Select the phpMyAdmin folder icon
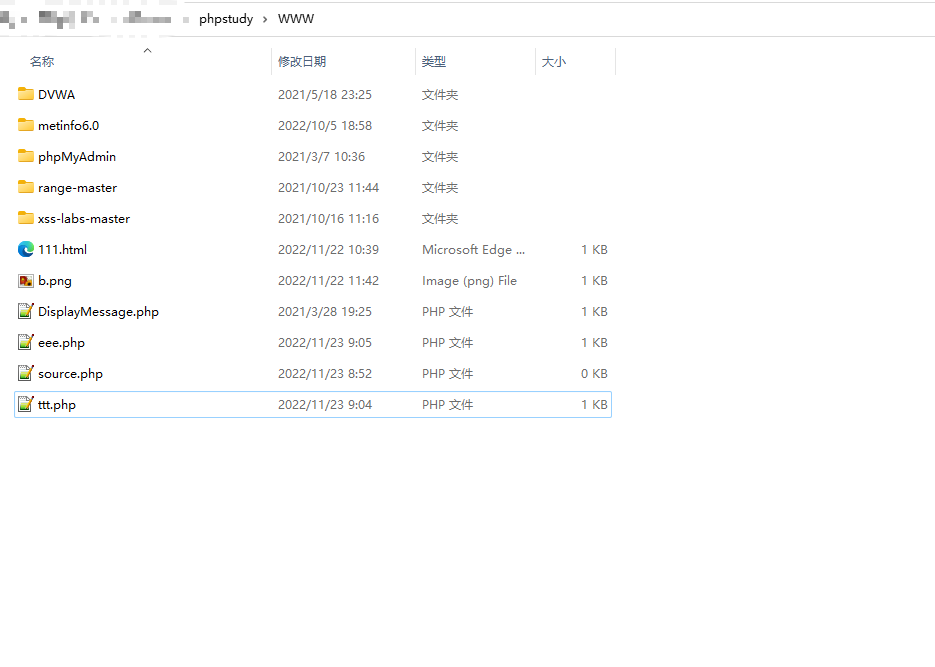 tap(26, 156)
